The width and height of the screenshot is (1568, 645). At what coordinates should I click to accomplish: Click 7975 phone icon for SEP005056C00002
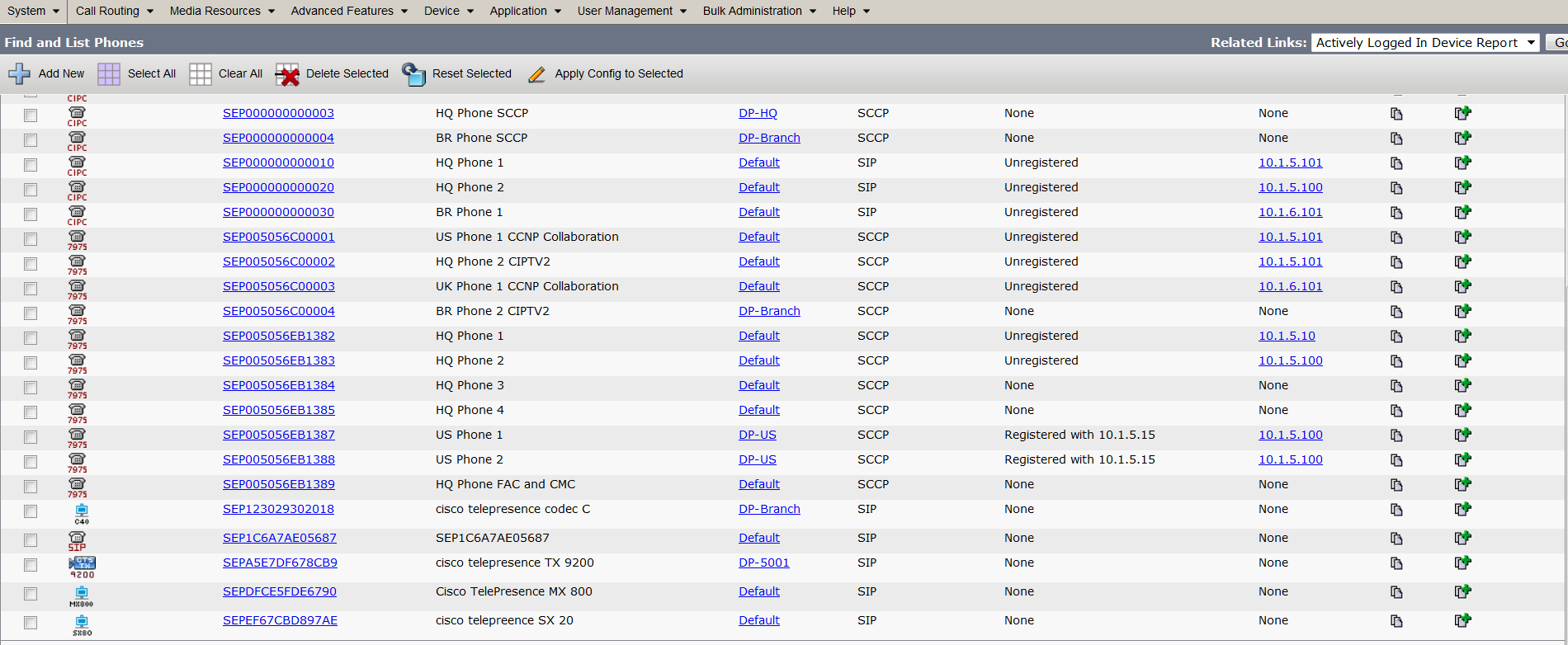[77, 265]
